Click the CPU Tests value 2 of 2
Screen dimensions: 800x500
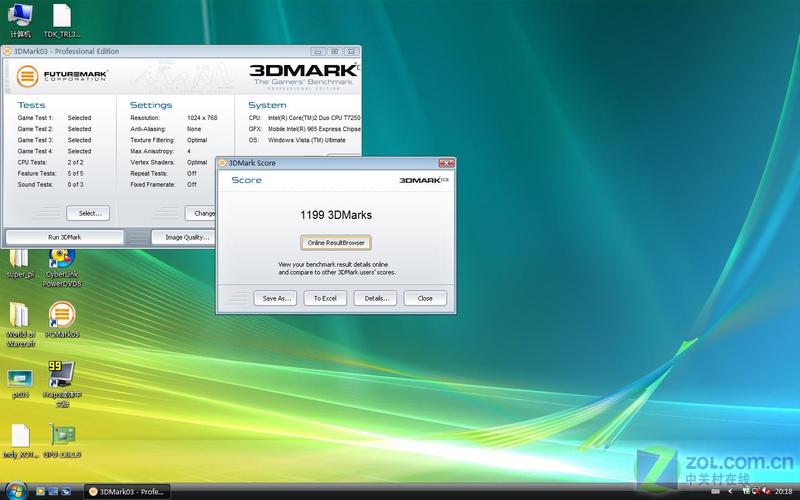76,162
